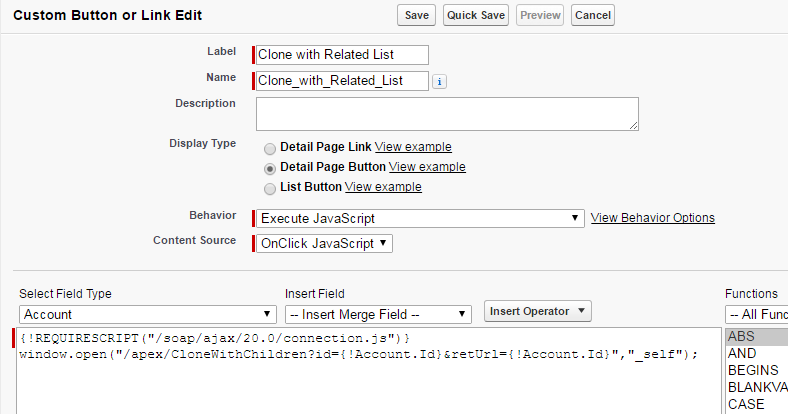Click inside the Description text area

447,113
